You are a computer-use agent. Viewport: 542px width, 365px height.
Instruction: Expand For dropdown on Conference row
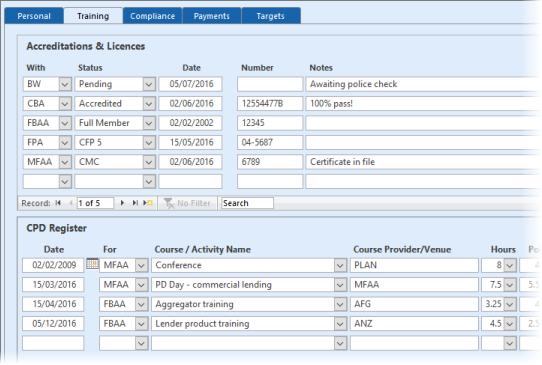click(x=141, y=265)
